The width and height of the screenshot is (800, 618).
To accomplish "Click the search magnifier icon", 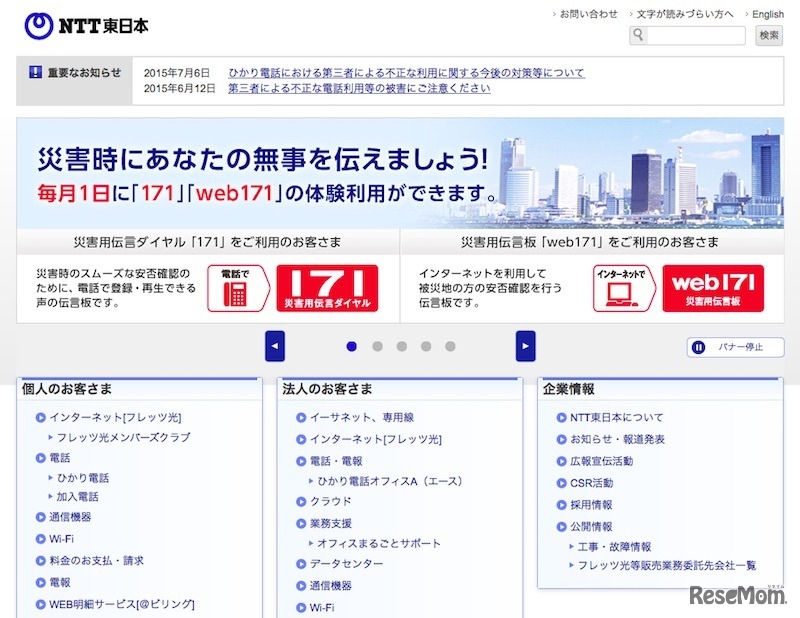I will (x=638, y=35).
